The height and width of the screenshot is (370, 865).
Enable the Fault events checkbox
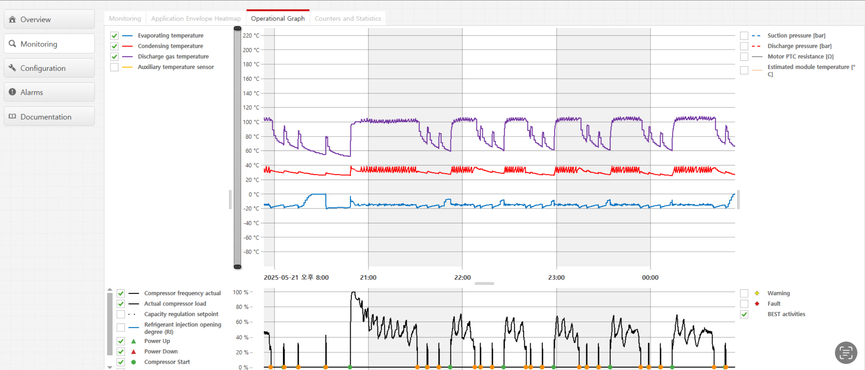[744, 304]
